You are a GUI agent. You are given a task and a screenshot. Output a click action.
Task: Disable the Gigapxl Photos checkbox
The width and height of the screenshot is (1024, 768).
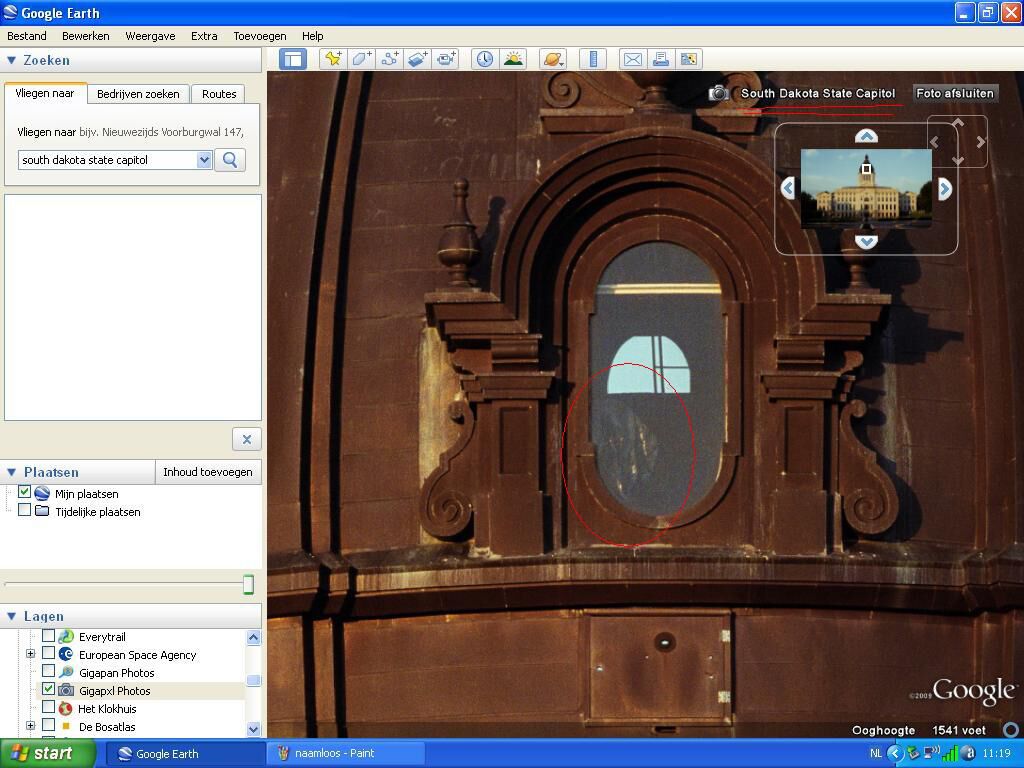tap(48, 689)
